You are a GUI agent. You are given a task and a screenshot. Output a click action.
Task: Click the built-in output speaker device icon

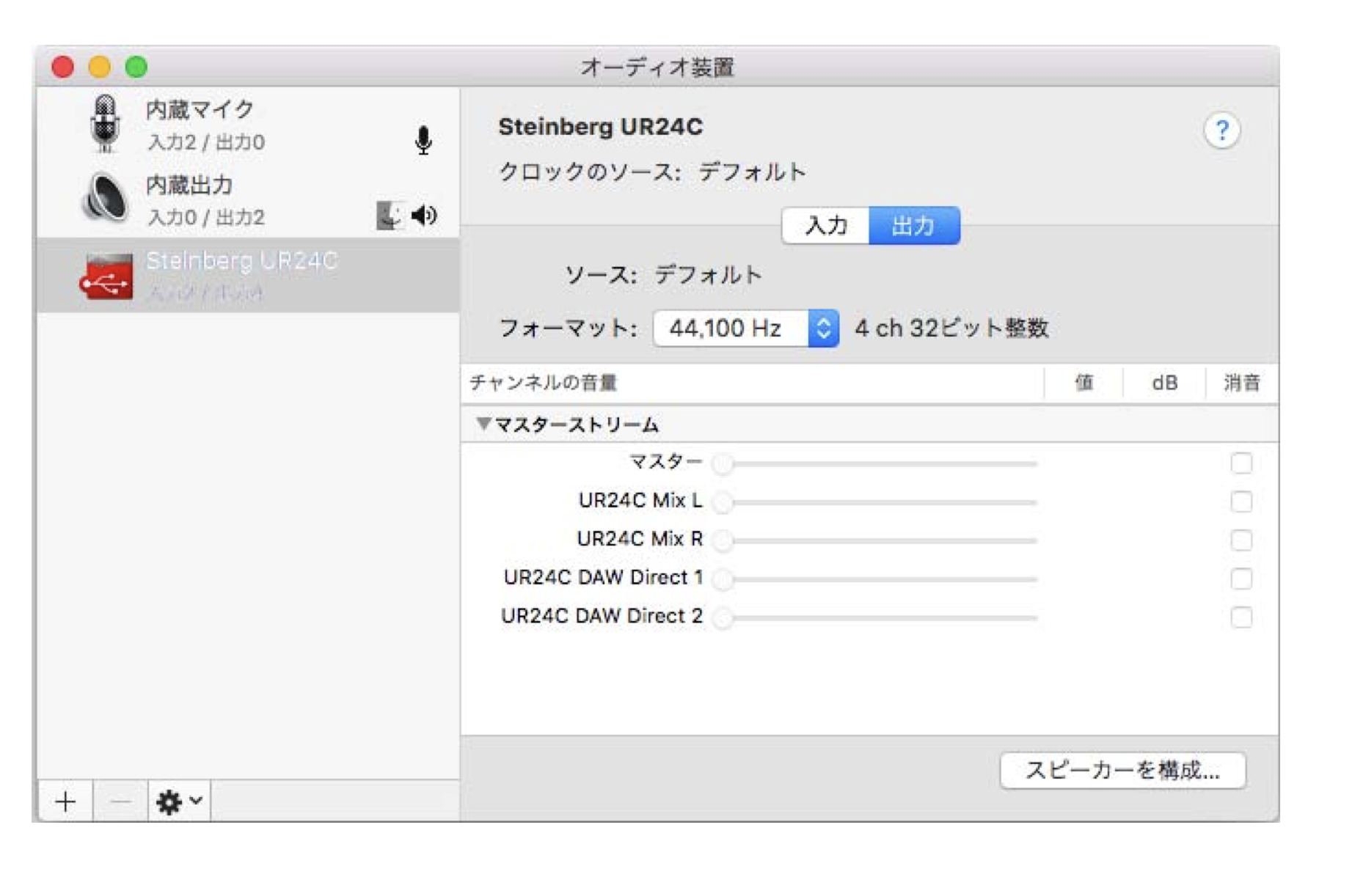click(104, 197)
